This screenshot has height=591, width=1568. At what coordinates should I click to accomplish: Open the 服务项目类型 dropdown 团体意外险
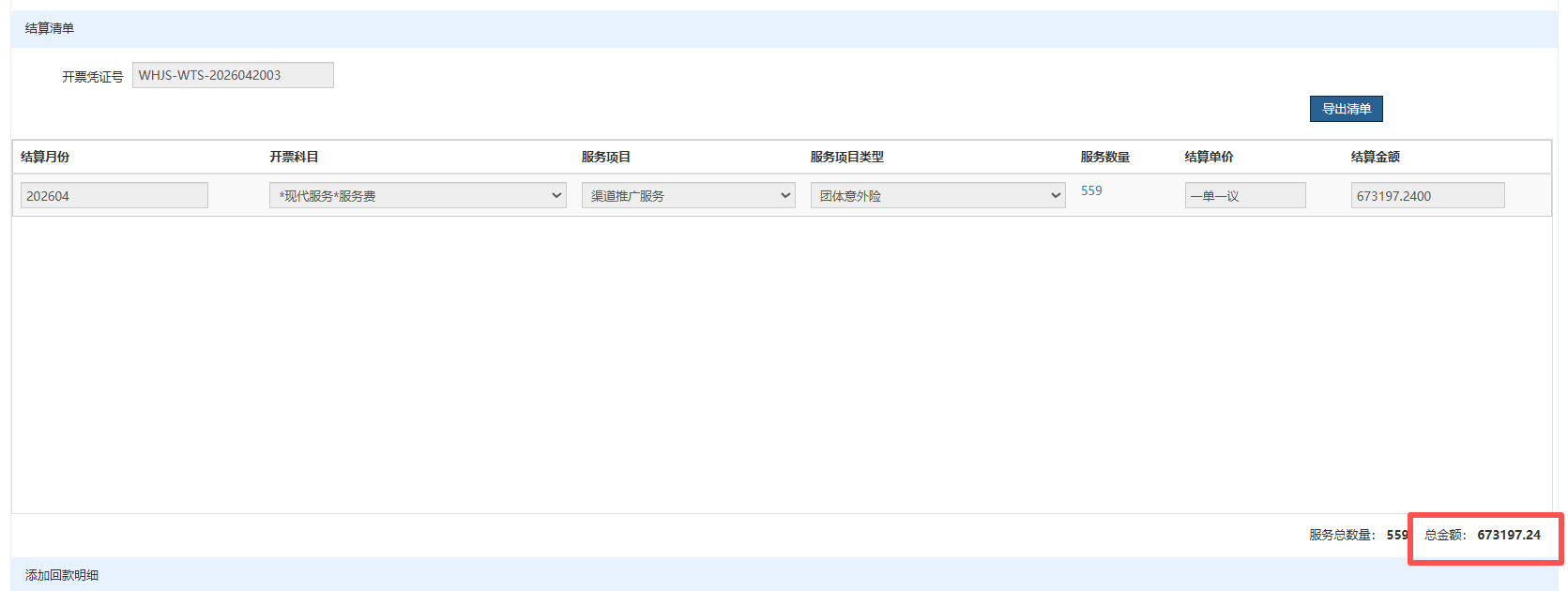[937, 195]
